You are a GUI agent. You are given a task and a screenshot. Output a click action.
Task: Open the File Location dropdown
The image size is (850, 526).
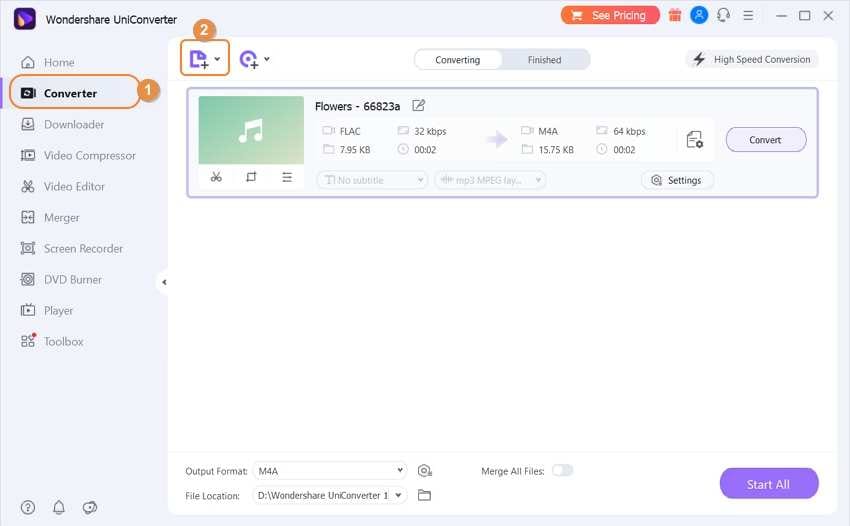tap(330, 495)
